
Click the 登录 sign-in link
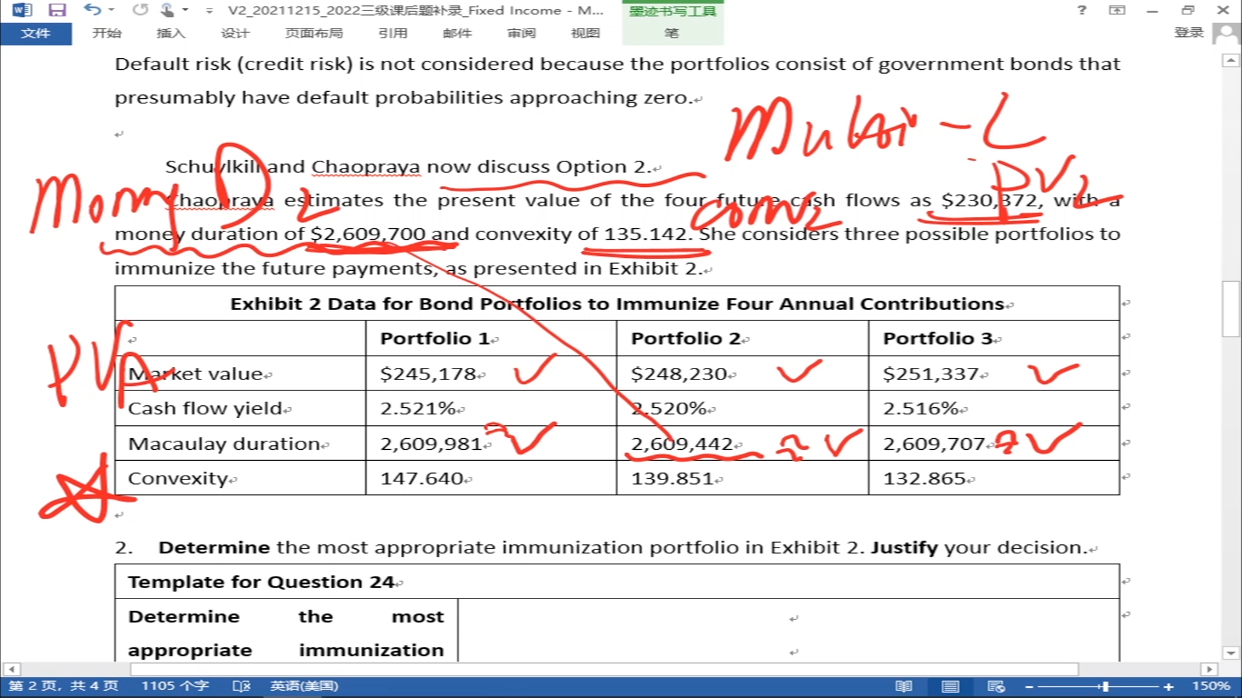1188,33
